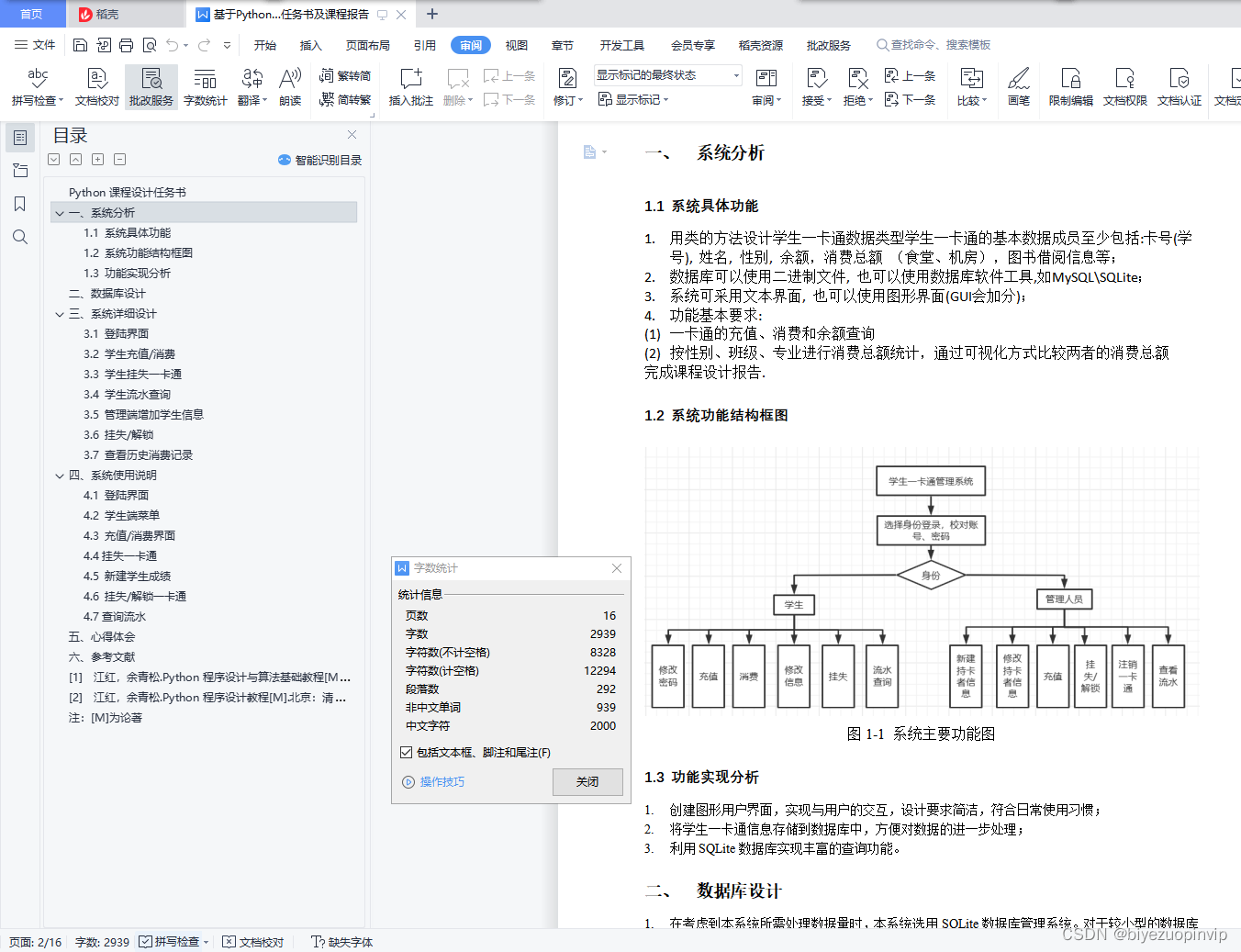The image size is (1241, 952).
Task: Open 显示标记的最终状态 dropdown
Action: click(667, 75)
